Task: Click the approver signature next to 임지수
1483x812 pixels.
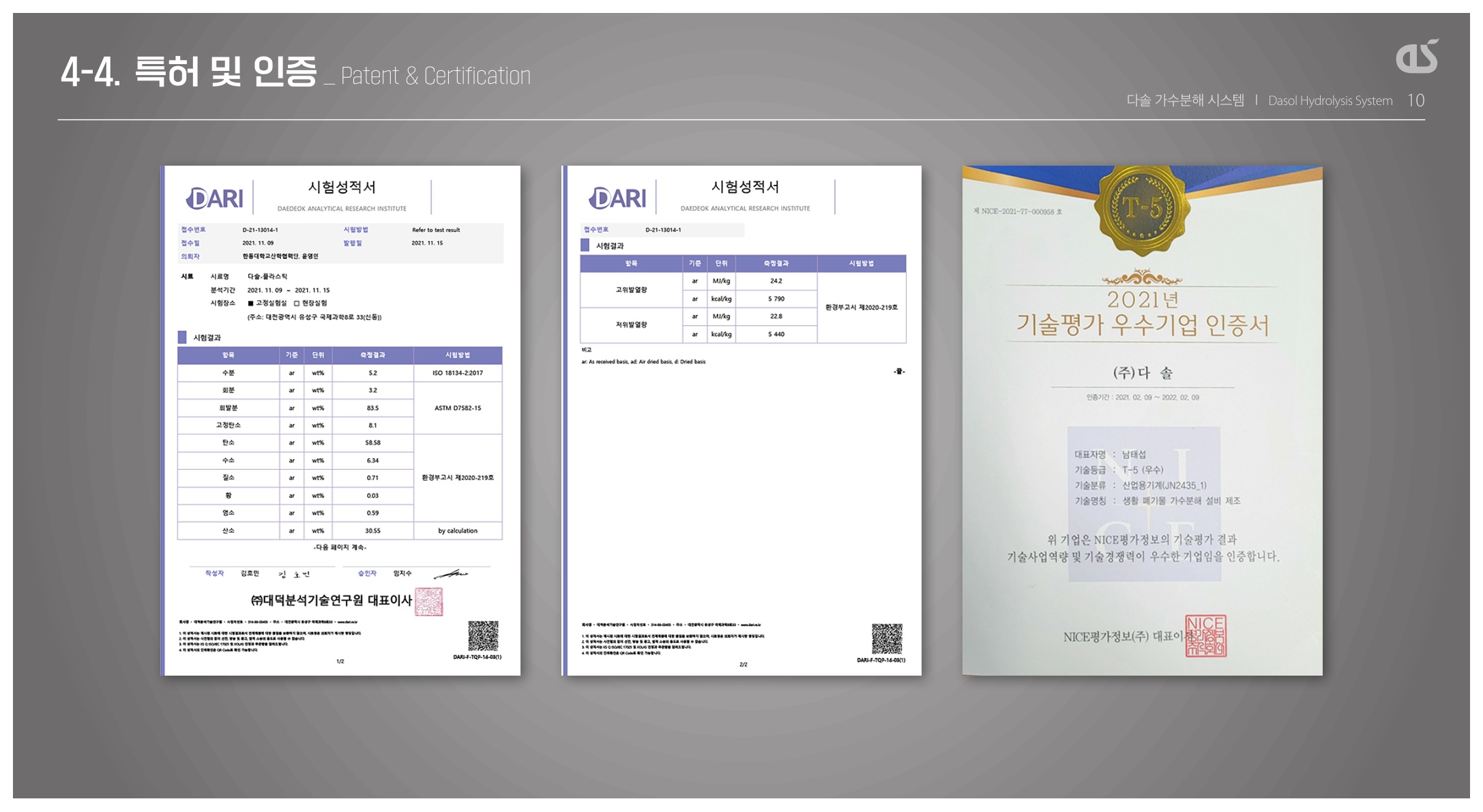Action: pyautogui.click(x=451, y=574)
